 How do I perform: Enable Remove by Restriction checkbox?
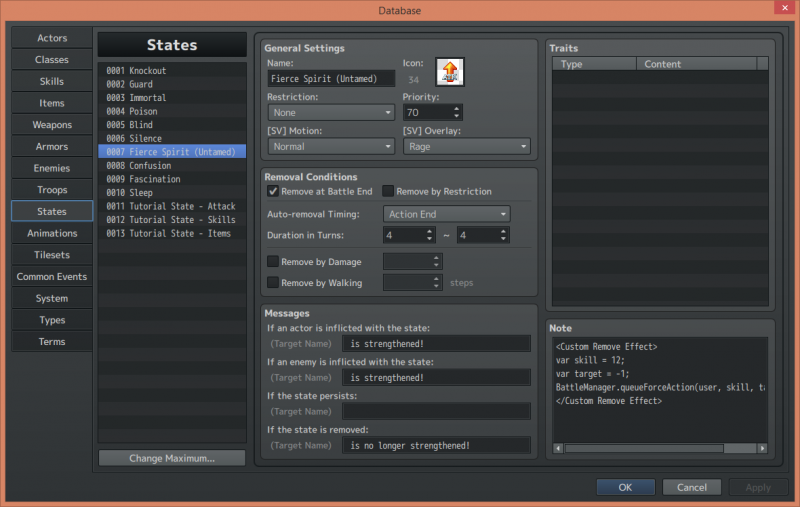coord(388,191)
